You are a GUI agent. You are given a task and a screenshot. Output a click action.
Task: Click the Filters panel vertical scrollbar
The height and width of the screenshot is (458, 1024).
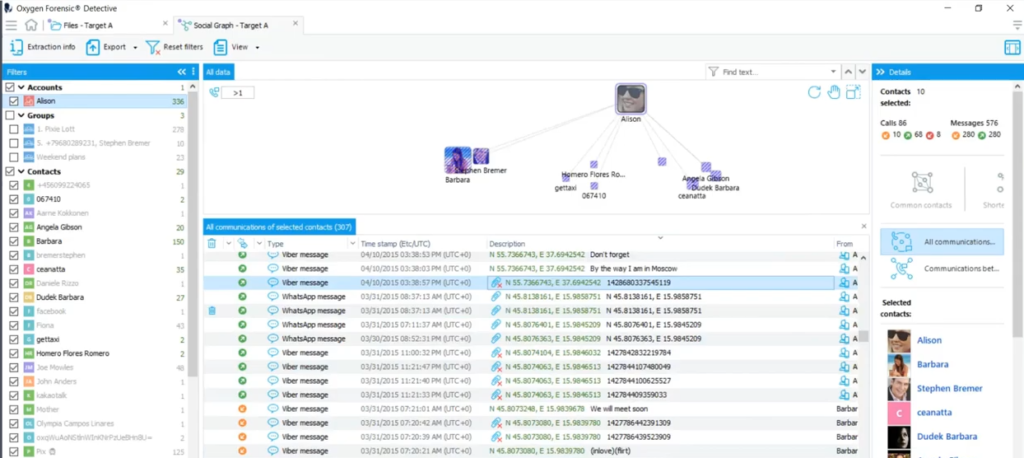(193, 235)
